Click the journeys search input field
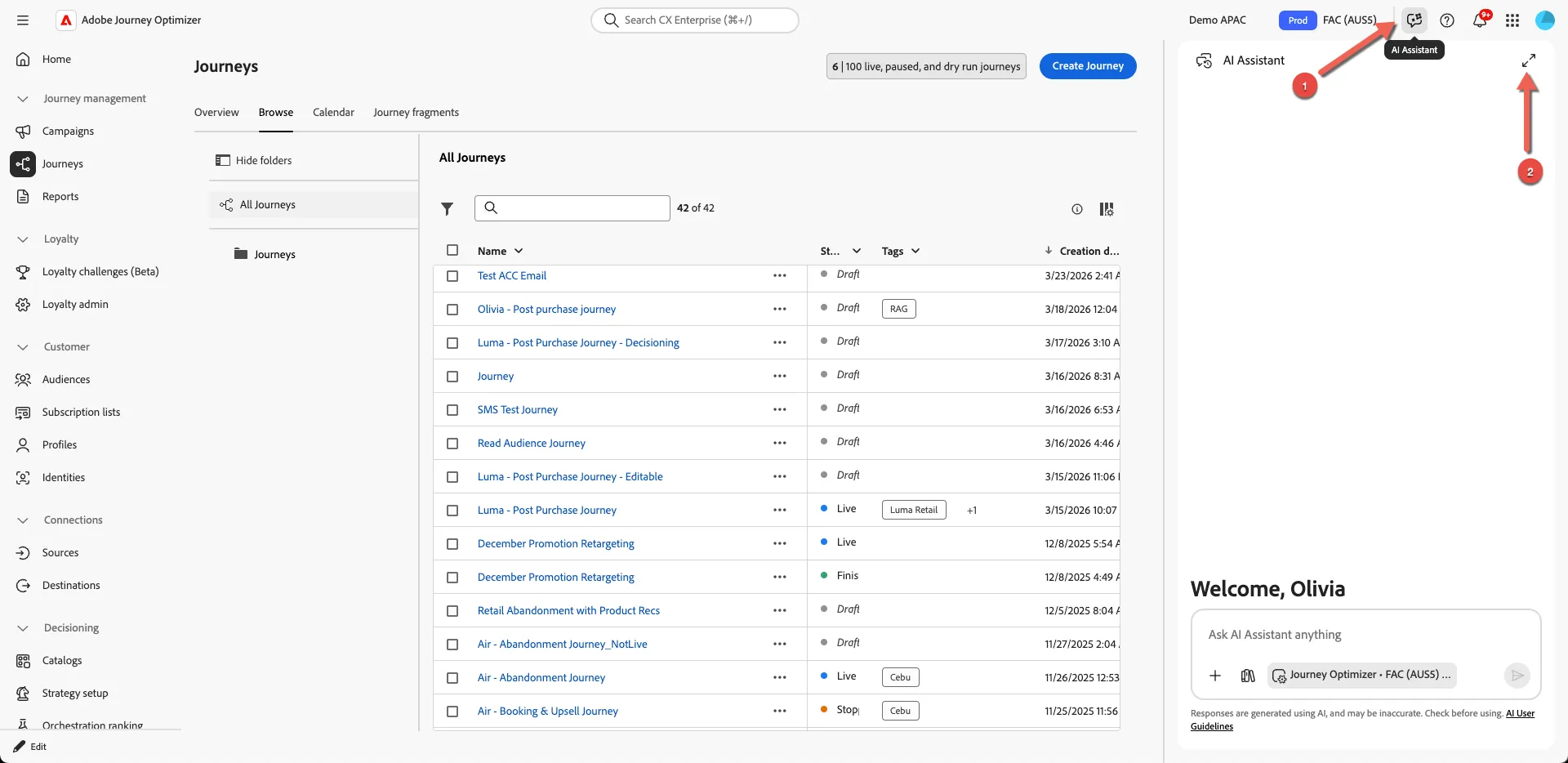Image resolution: width=1568 pixels, height=763 pixels. pos(572,208)
